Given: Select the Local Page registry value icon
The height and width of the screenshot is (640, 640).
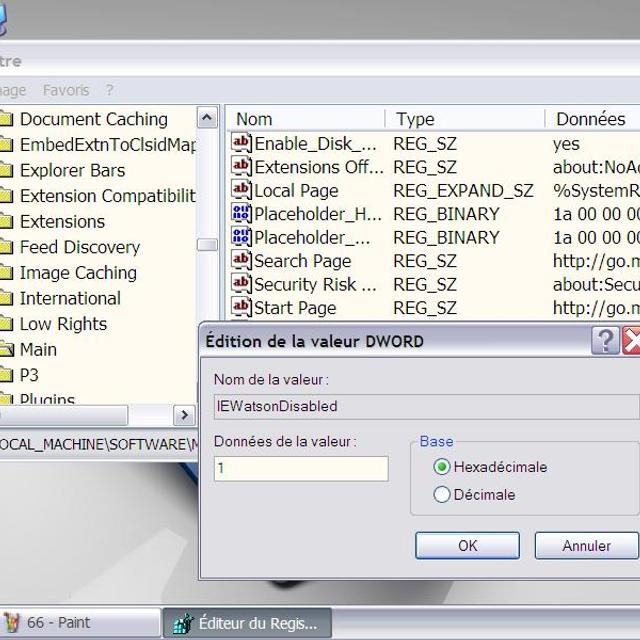Looking at the screenshot, I should point(241,190).
